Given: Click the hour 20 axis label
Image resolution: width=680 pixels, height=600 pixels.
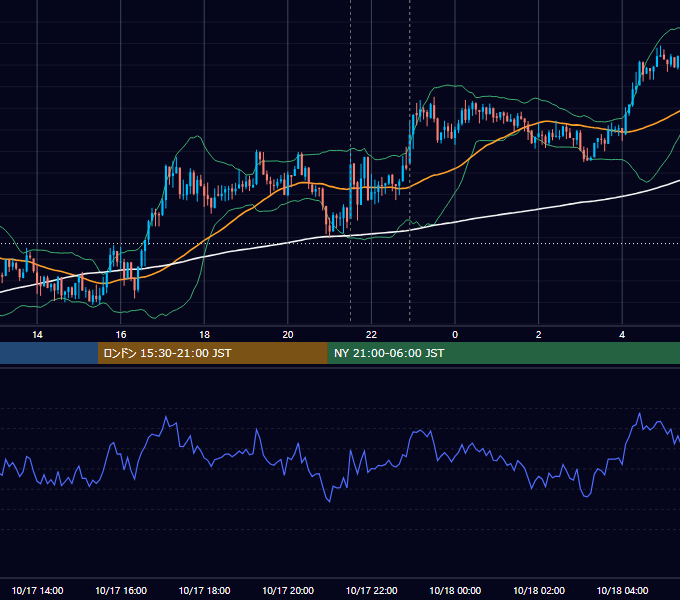Looking at the screenshot, I should tap(288, 335).
